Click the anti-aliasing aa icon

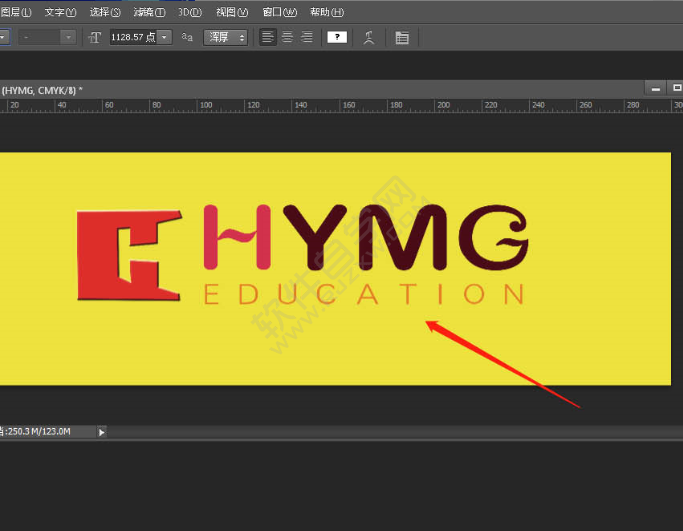(187, 37)
